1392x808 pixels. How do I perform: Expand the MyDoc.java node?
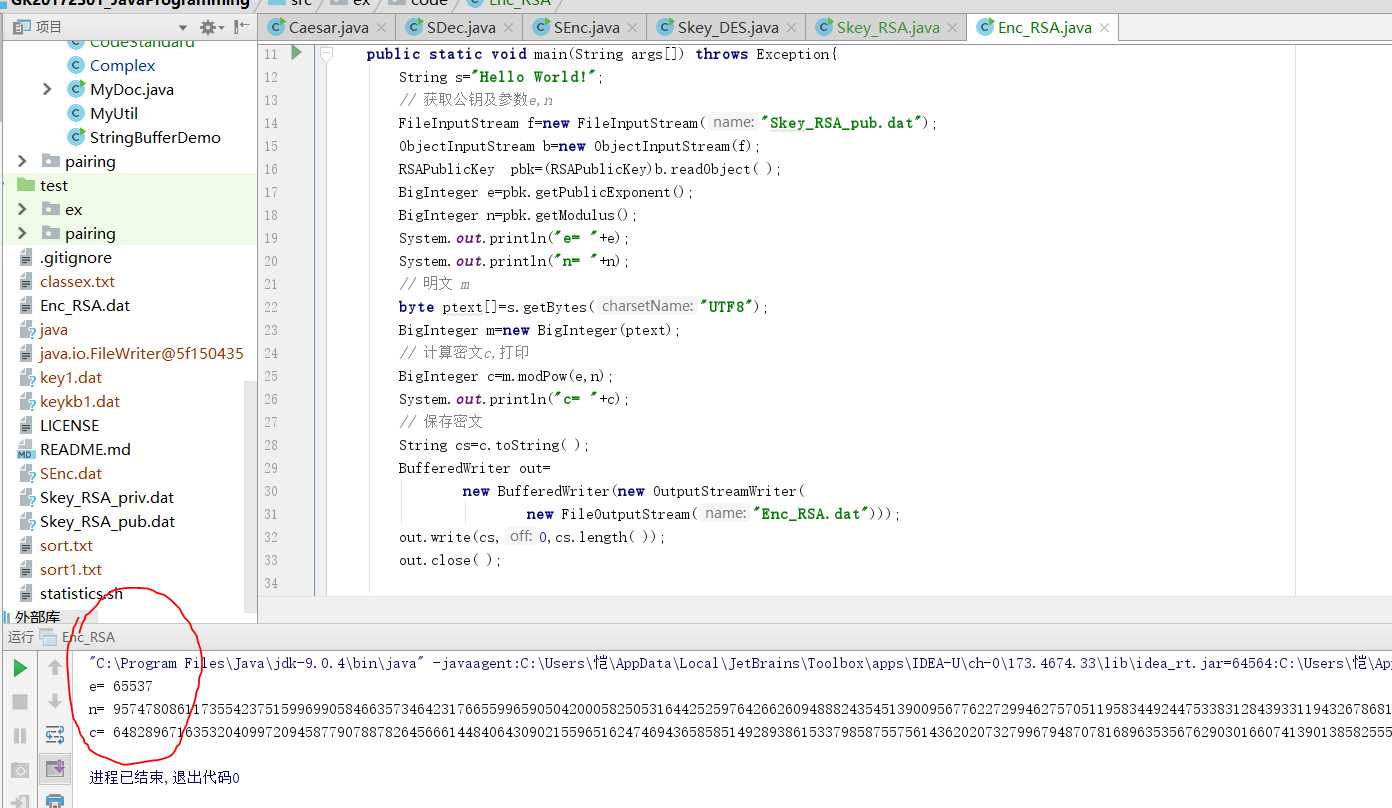[x=47, y=89]
